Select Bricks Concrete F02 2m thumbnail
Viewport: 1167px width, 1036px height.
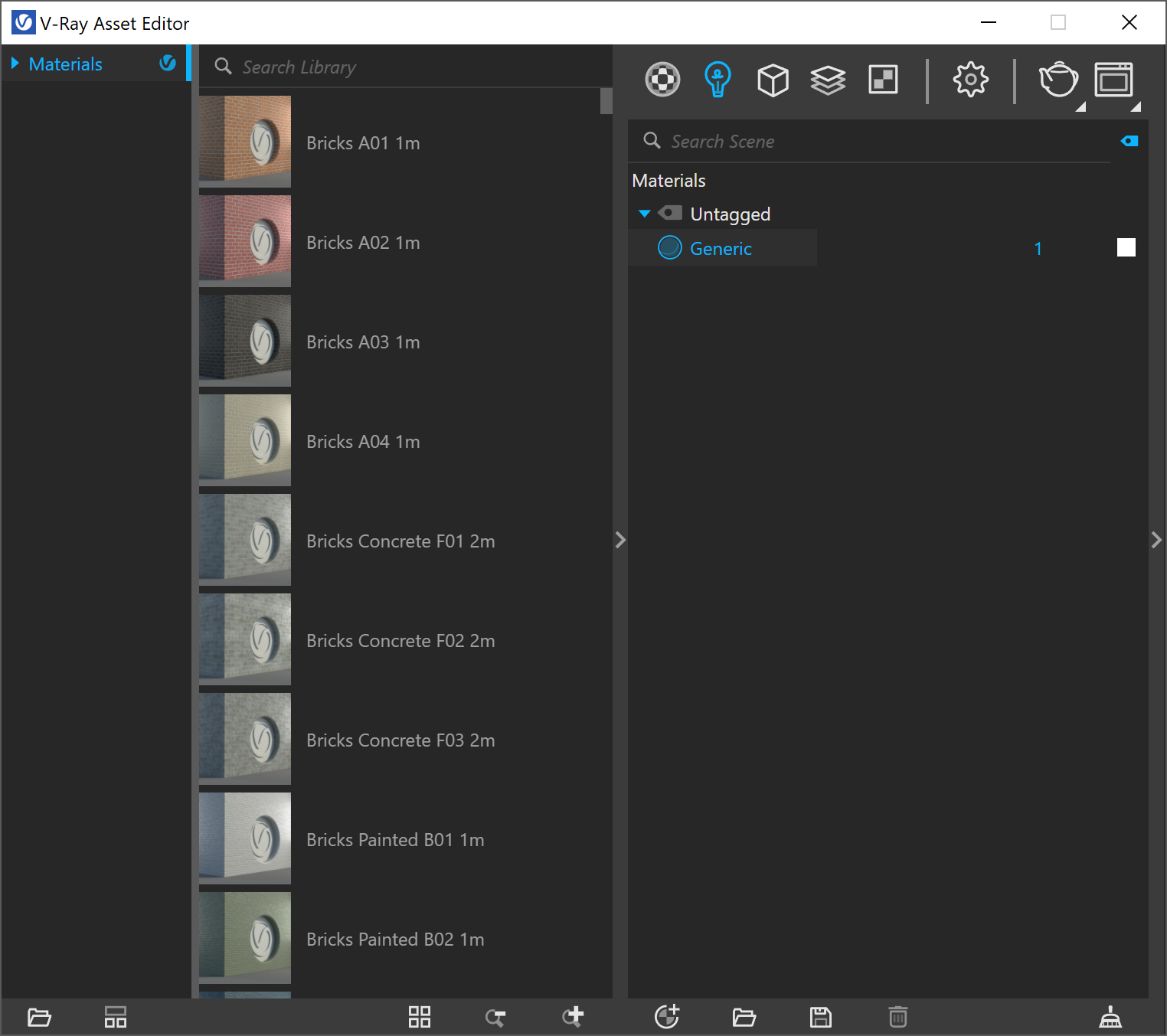pyautogui.click(x=245, y=639)
